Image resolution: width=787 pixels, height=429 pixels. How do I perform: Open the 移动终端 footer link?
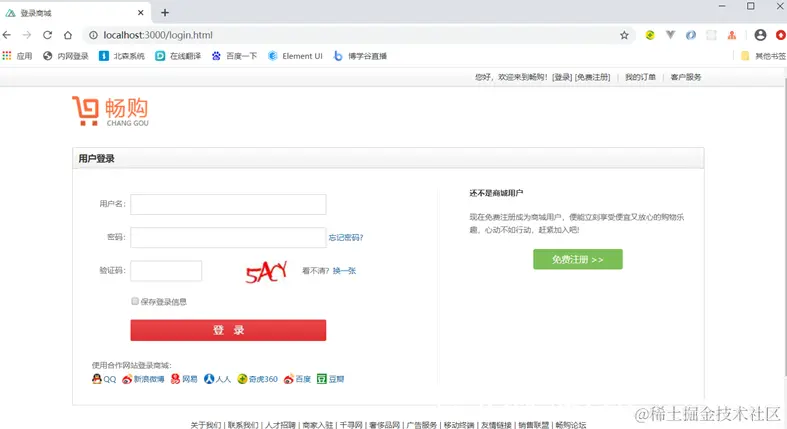coord(459,425)
